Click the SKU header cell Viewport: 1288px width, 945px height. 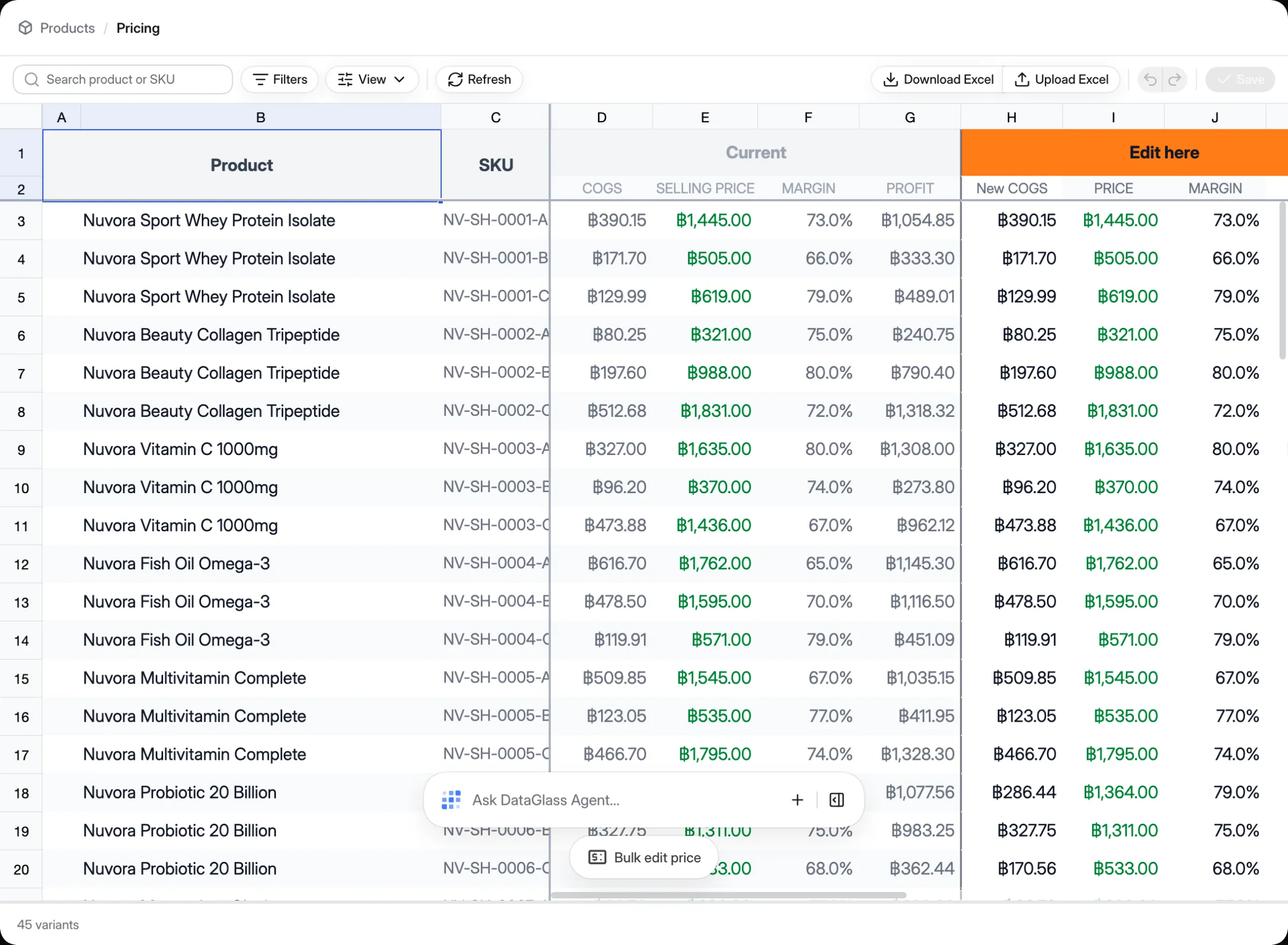click(496, 165)
